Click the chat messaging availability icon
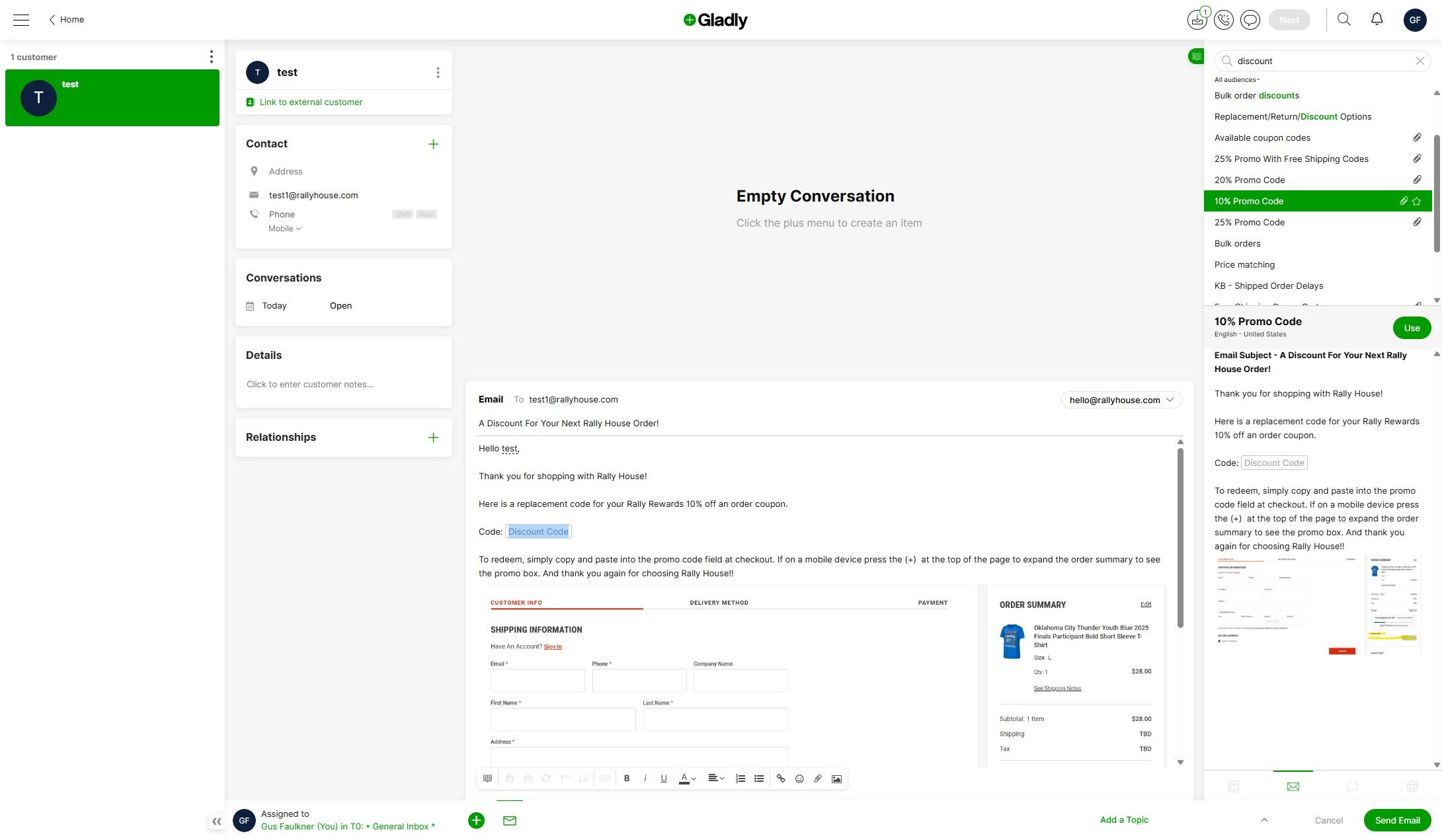Image resolution: width=1442 pixels, height=840 pixels. (1250, 20)
